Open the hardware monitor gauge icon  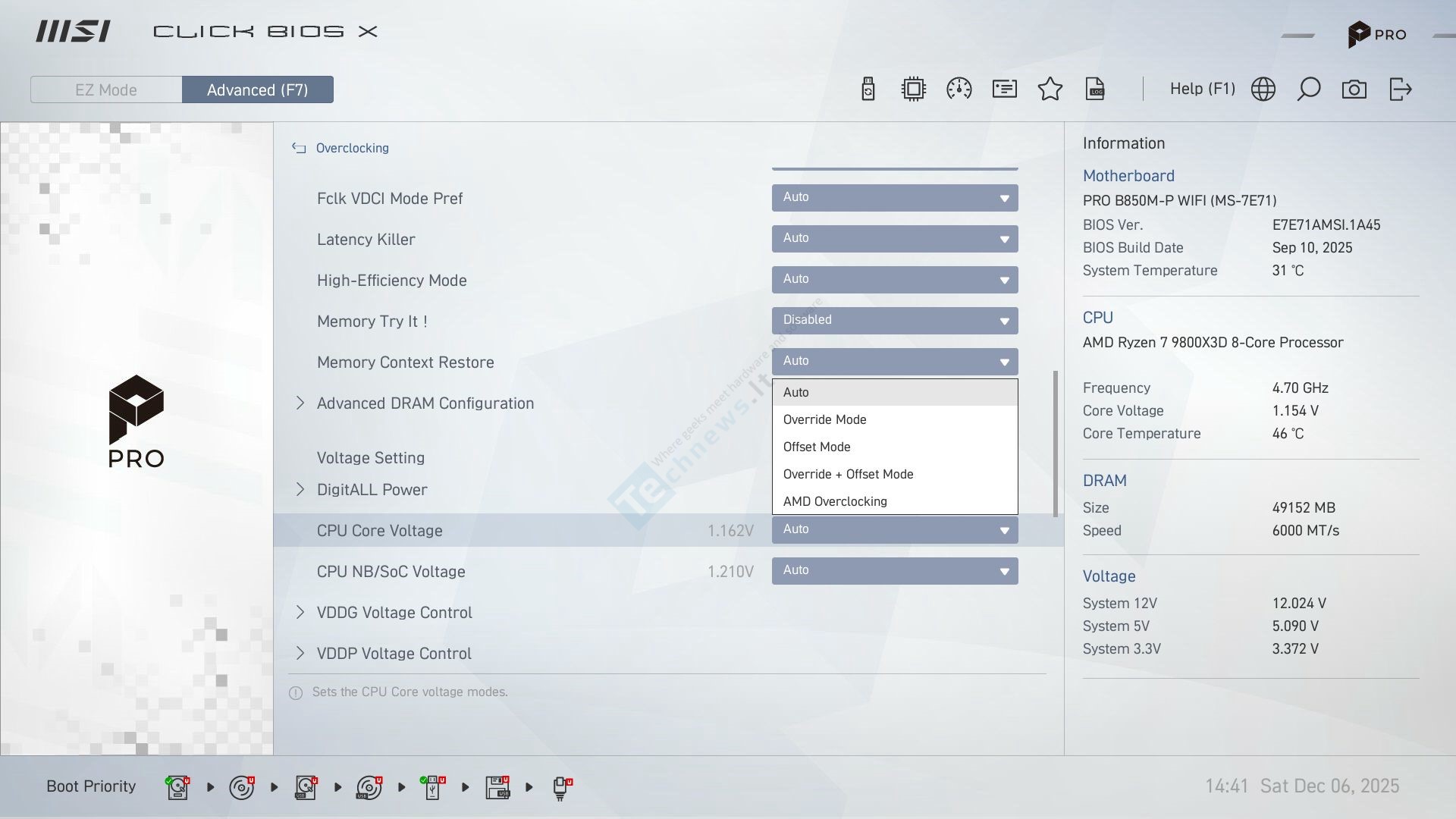(959, 89)
